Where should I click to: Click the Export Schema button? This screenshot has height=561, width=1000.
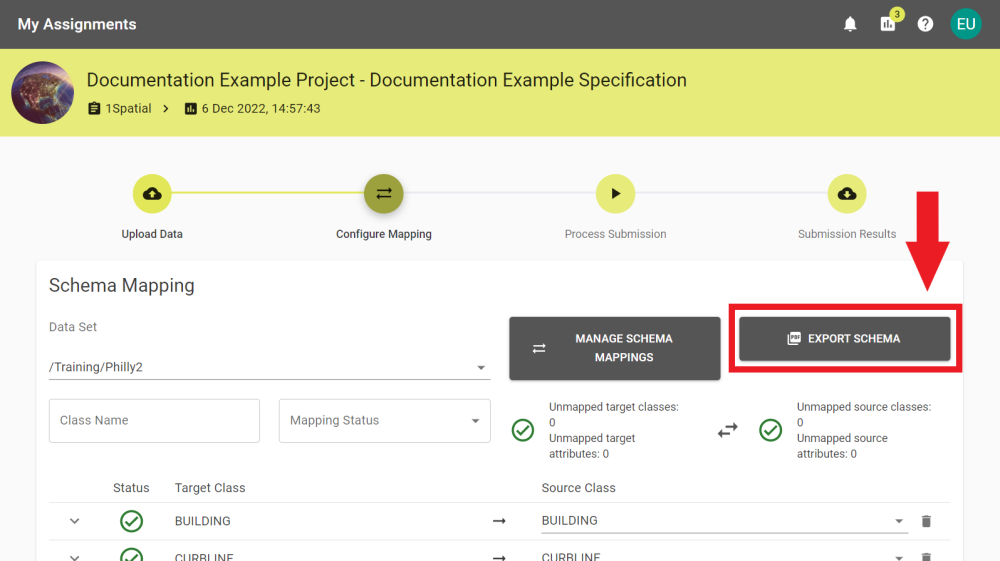click(x=844, y=339)
